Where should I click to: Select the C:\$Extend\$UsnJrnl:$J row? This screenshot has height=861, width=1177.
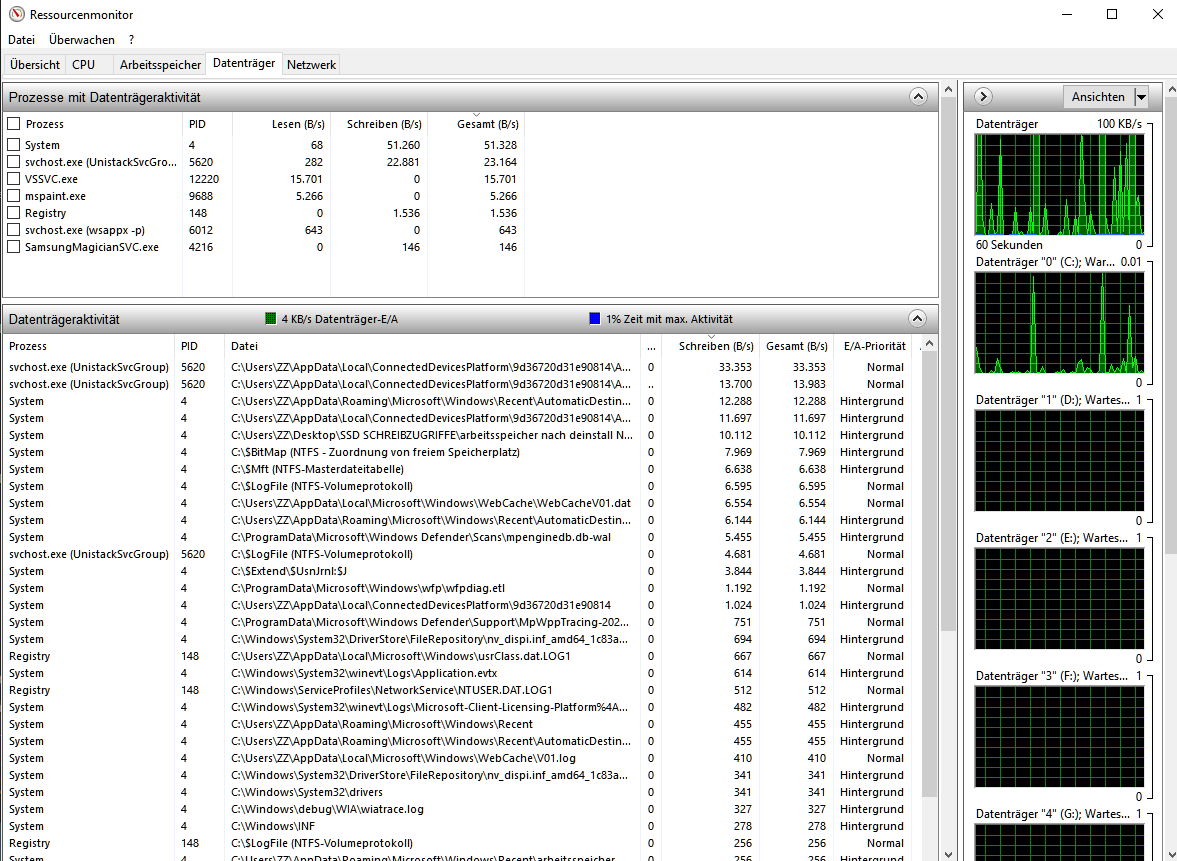[x=461, y=571]
